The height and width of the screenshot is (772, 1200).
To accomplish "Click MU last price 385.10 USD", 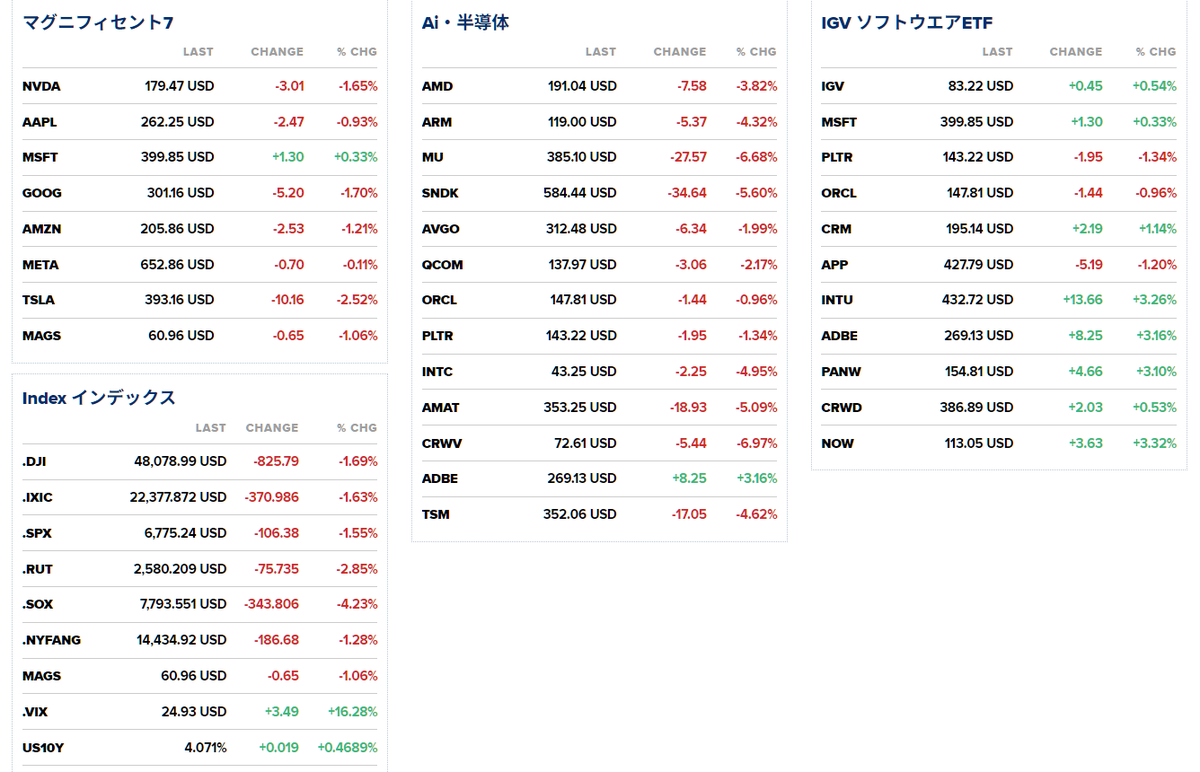I will [582, 158].
